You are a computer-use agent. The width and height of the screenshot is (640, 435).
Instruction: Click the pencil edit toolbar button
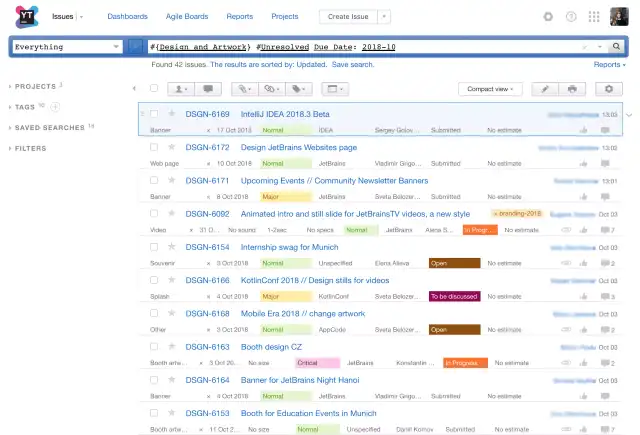(x=544, y=89)
